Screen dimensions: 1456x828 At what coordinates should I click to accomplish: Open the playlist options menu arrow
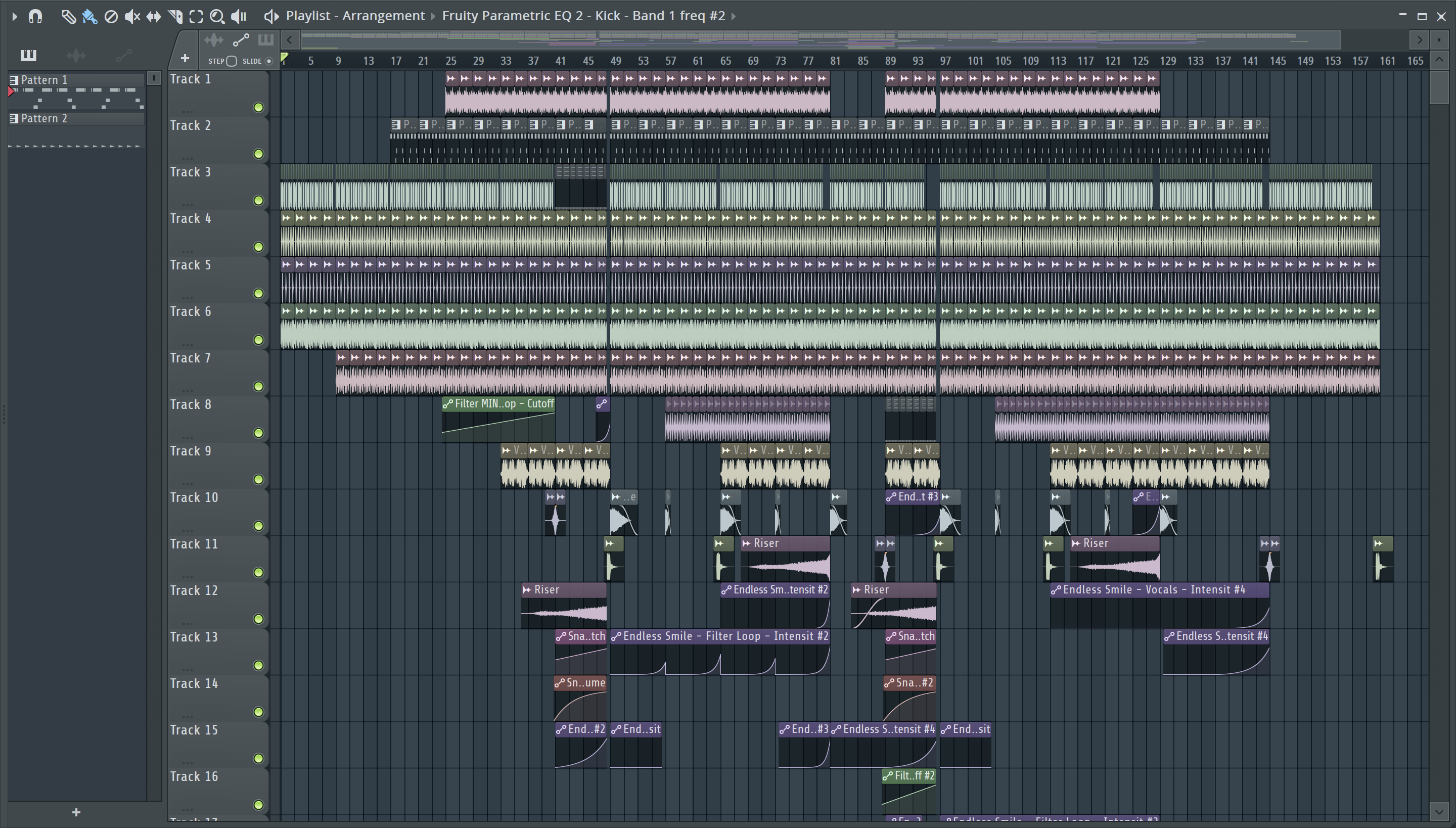[15, 17]
